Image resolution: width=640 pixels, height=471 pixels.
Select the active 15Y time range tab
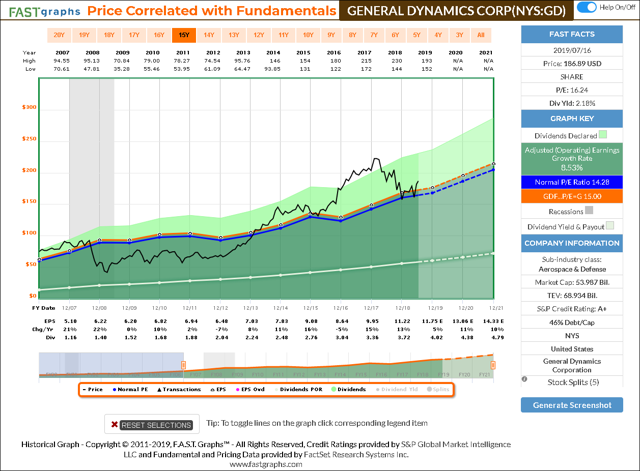184,35
